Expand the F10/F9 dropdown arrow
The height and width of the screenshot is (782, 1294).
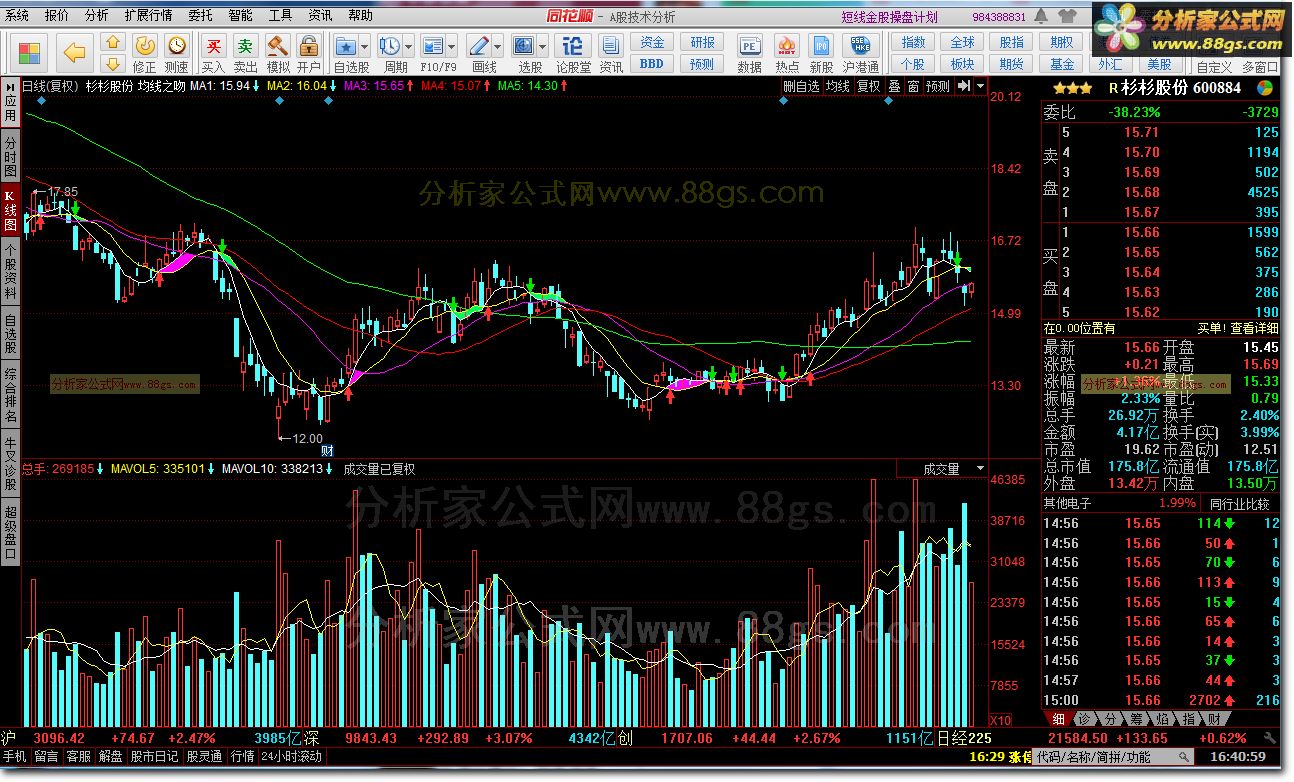click(x=453, y=46)
